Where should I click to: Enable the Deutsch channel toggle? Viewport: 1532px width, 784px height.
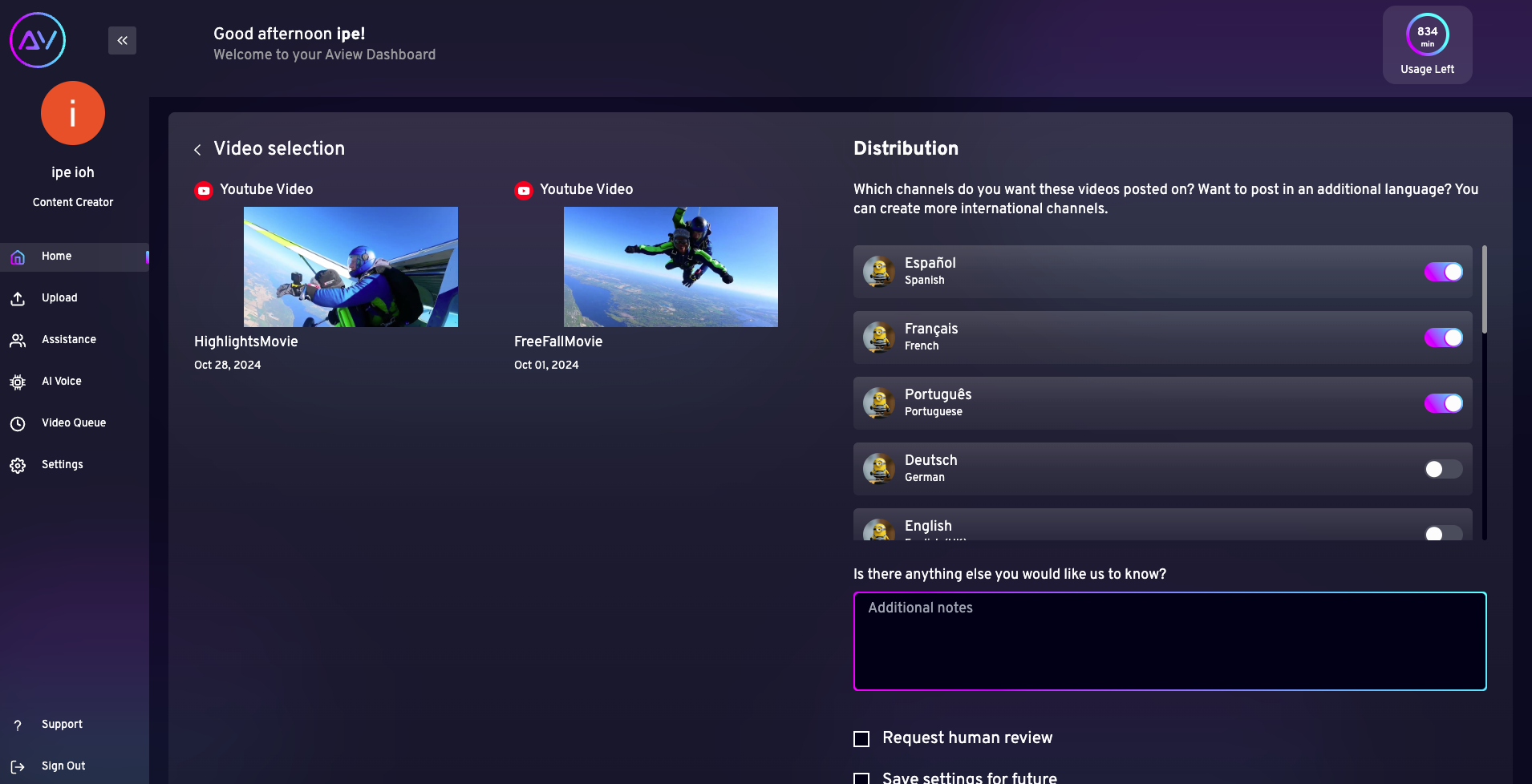(1443, 469)
